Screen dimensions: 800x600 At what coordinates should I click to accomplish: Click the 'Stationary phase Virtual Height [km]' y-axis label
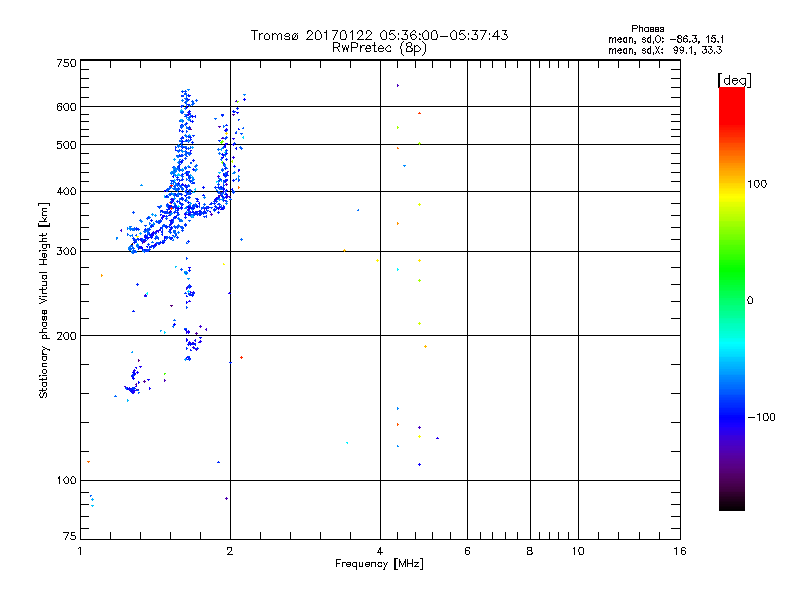43,300
